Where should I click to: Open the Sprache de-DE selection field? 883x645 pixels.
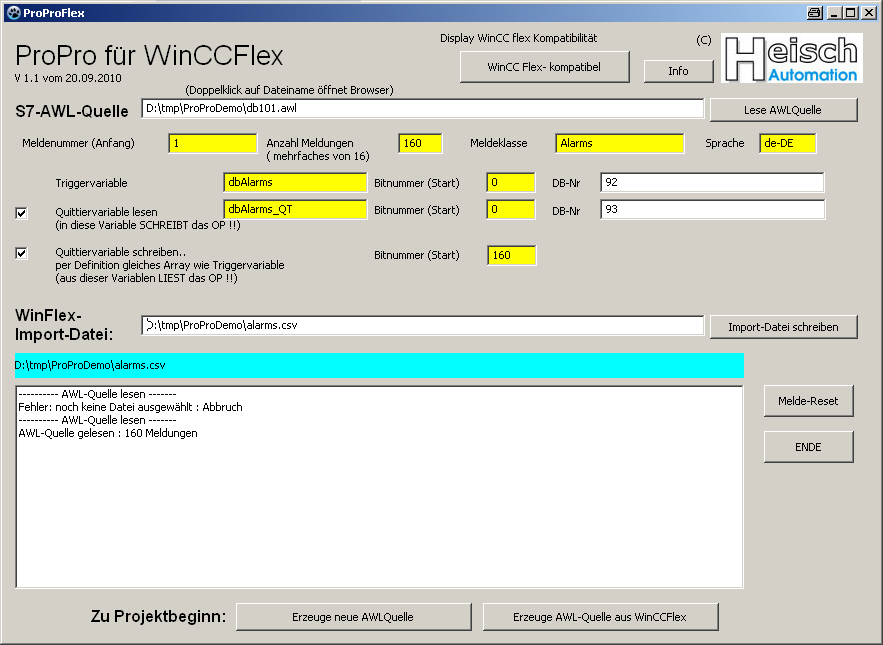point(787,143)
